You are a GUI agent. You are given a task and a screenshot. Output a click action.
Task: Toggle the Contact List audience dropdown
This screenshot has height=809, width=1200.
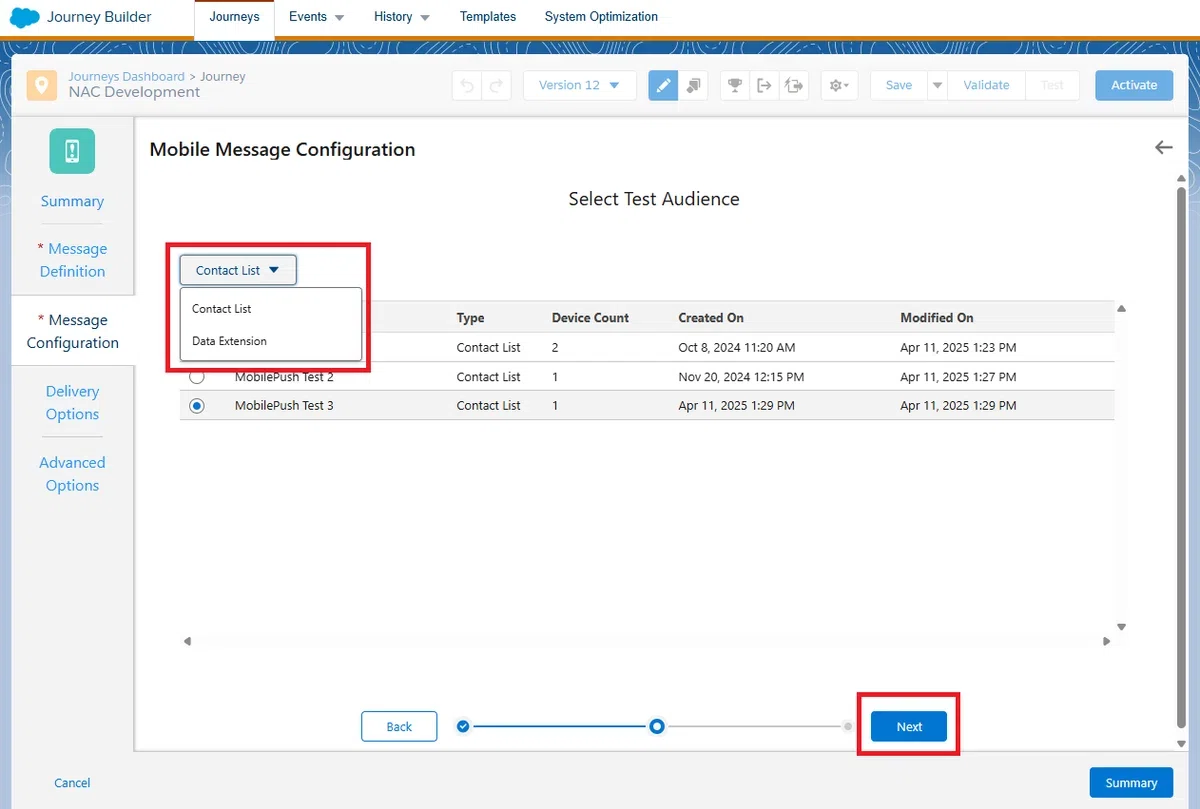click(x=238, y=270)
